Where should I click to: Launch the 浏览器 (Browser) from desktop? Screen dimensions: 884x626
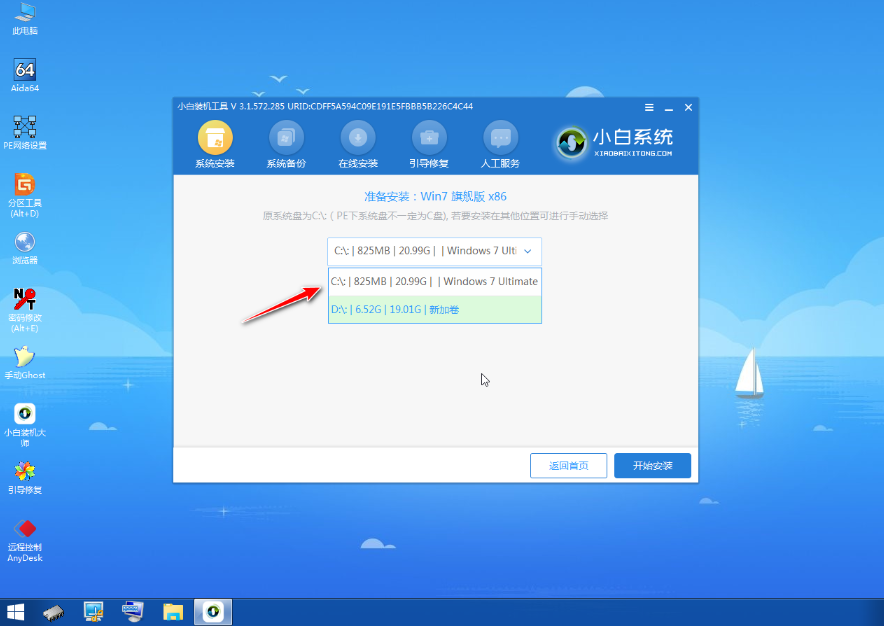[x=24, y=244]
